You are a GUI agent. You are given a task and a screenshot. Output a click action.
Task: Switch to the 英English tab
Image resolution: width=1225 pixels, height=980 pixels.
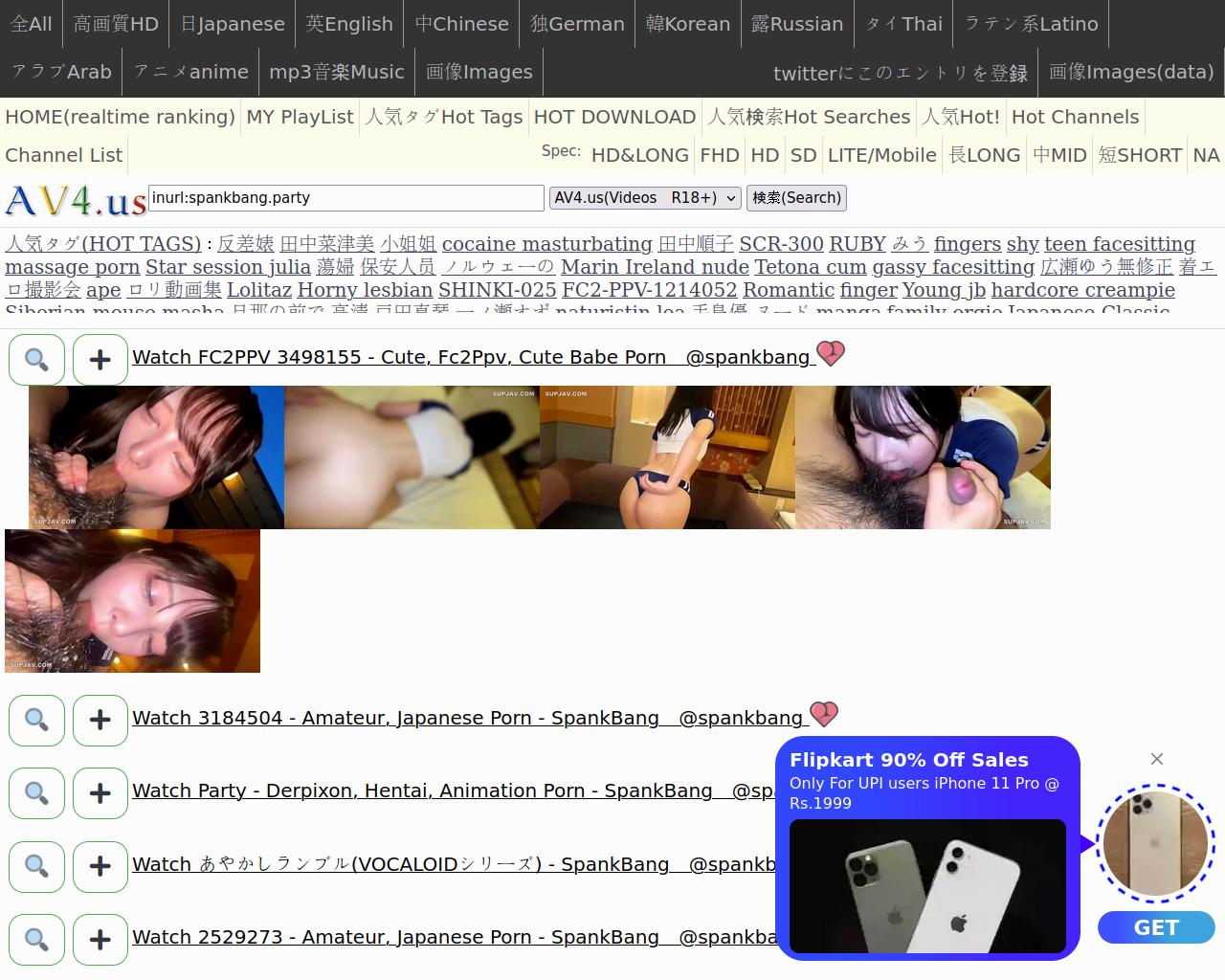click(x=349, y=24)
